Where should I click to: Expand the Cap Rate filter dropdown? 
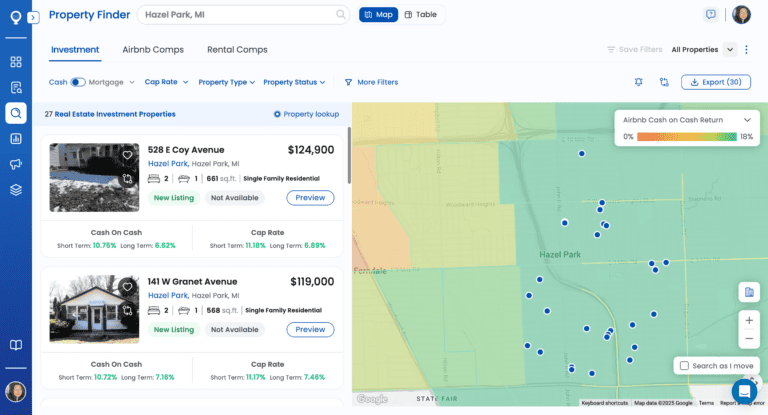166,82
